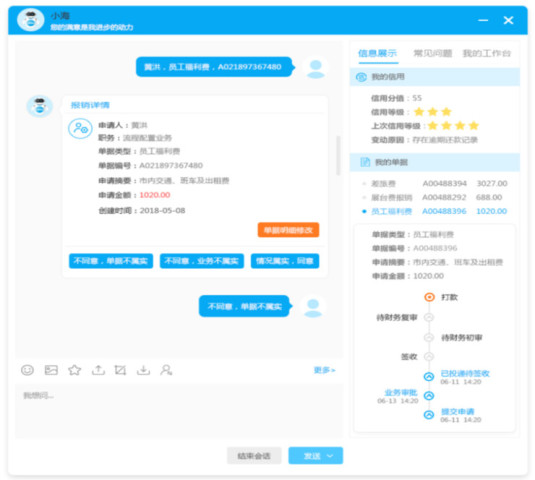The width and height of the screenshot is (535, 480).
Task: Click the download arrow icon
Action: pos(143,370)
